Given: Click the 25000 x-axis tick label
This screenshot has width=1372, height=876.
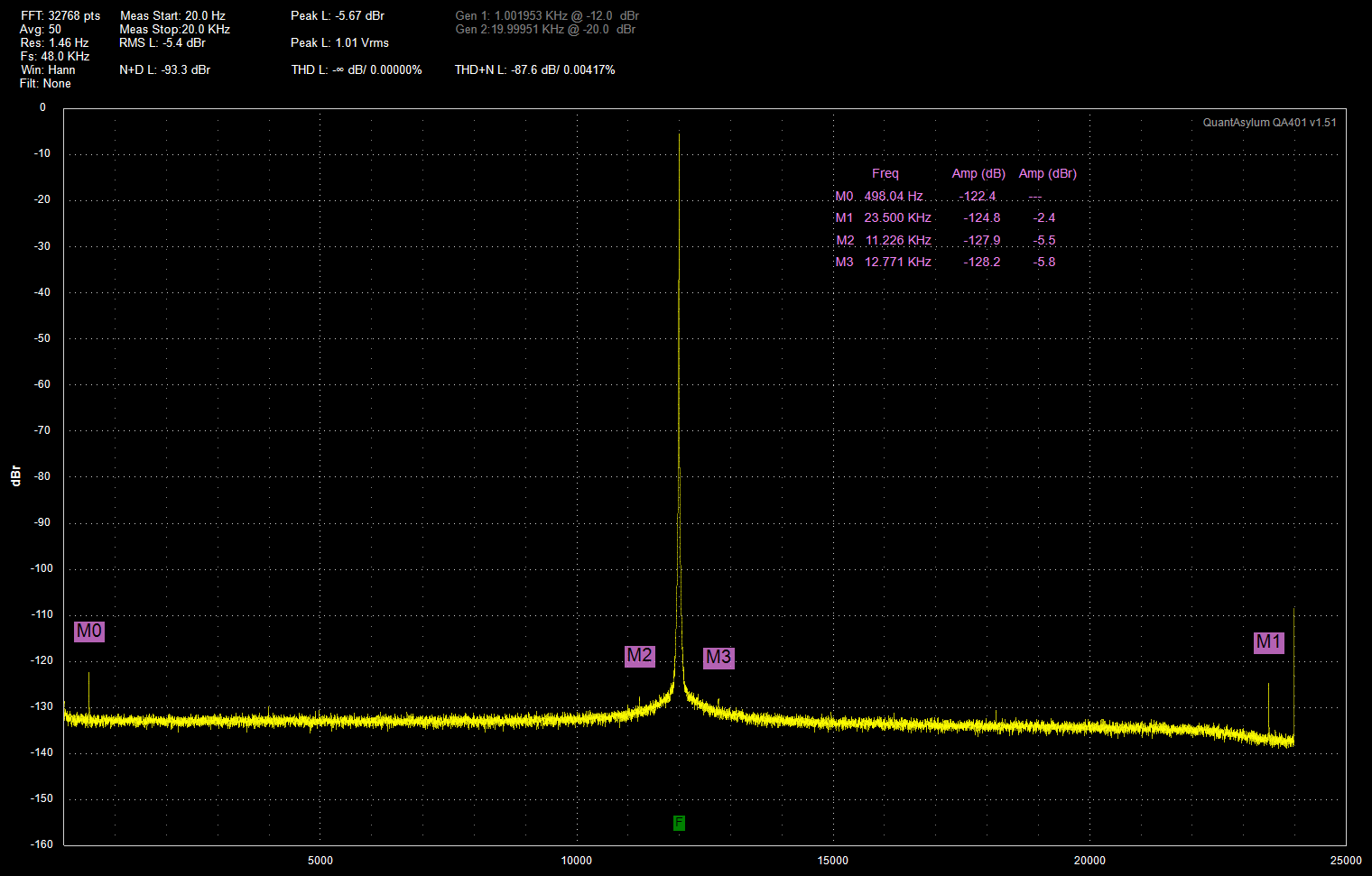Looking at the screenshot, I should click(x=1346, y=860).
